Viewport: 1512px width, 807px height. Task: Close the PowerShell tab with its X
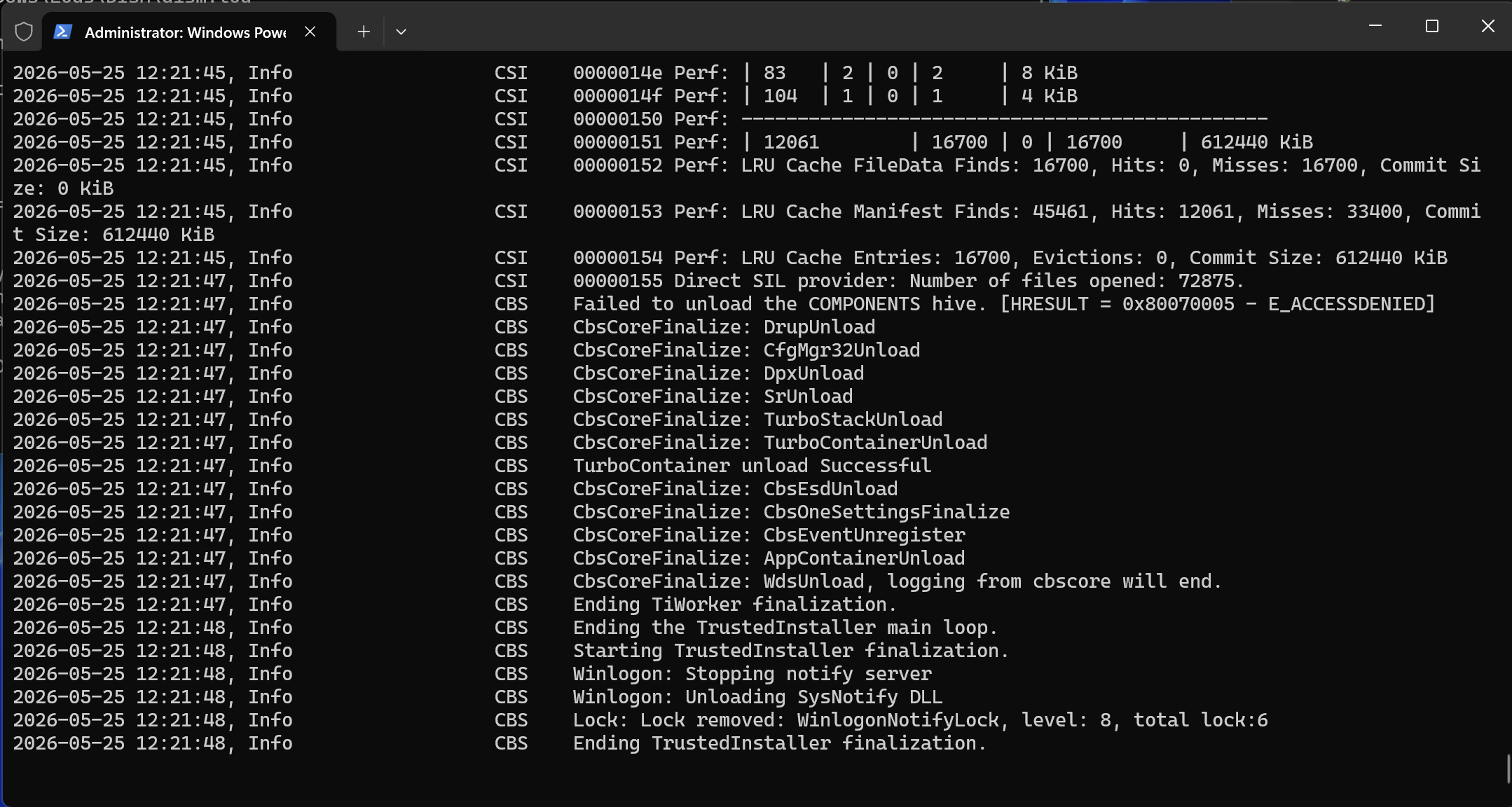pos(310,32)
